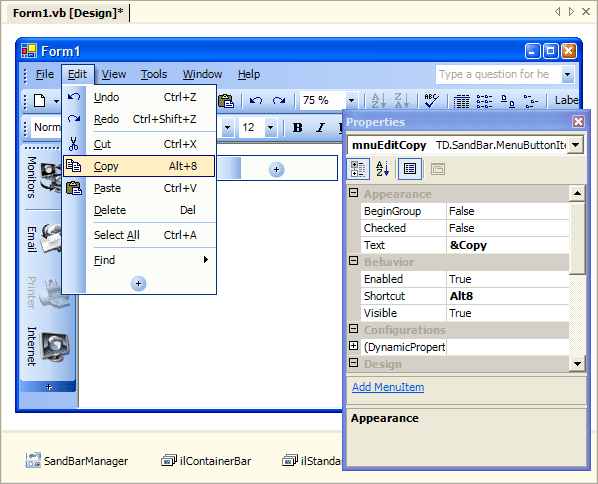Click the Text property value &Copy
This screenshot has height=484, width=598.
[507, 245]
